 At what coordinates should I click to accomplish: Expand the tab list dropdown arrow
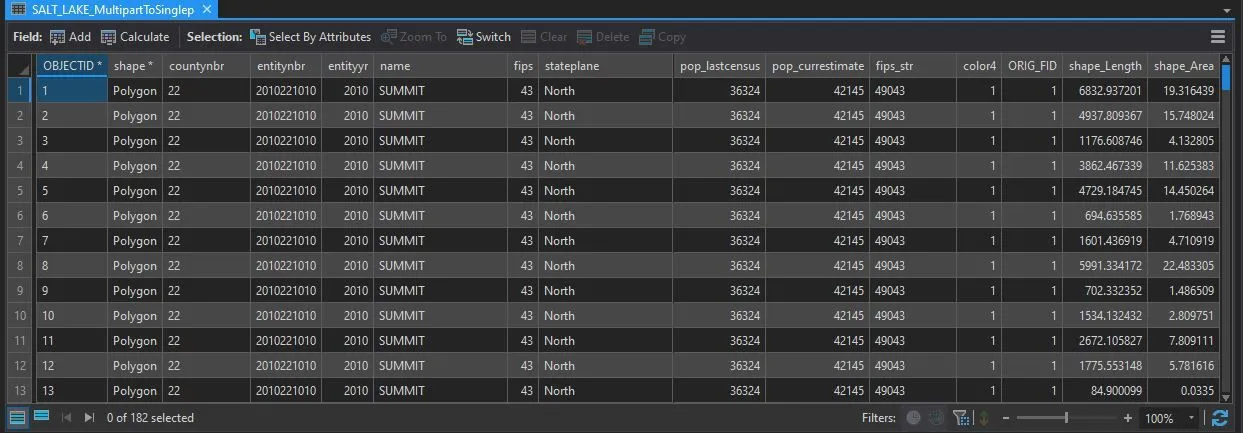coord(1227,9)
